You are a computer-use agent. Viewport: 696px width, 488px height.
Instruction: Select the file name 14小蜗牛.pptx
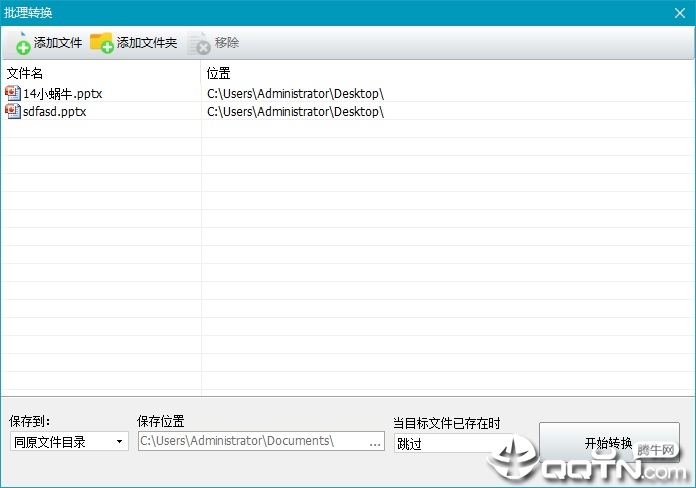tap(63, 94)
